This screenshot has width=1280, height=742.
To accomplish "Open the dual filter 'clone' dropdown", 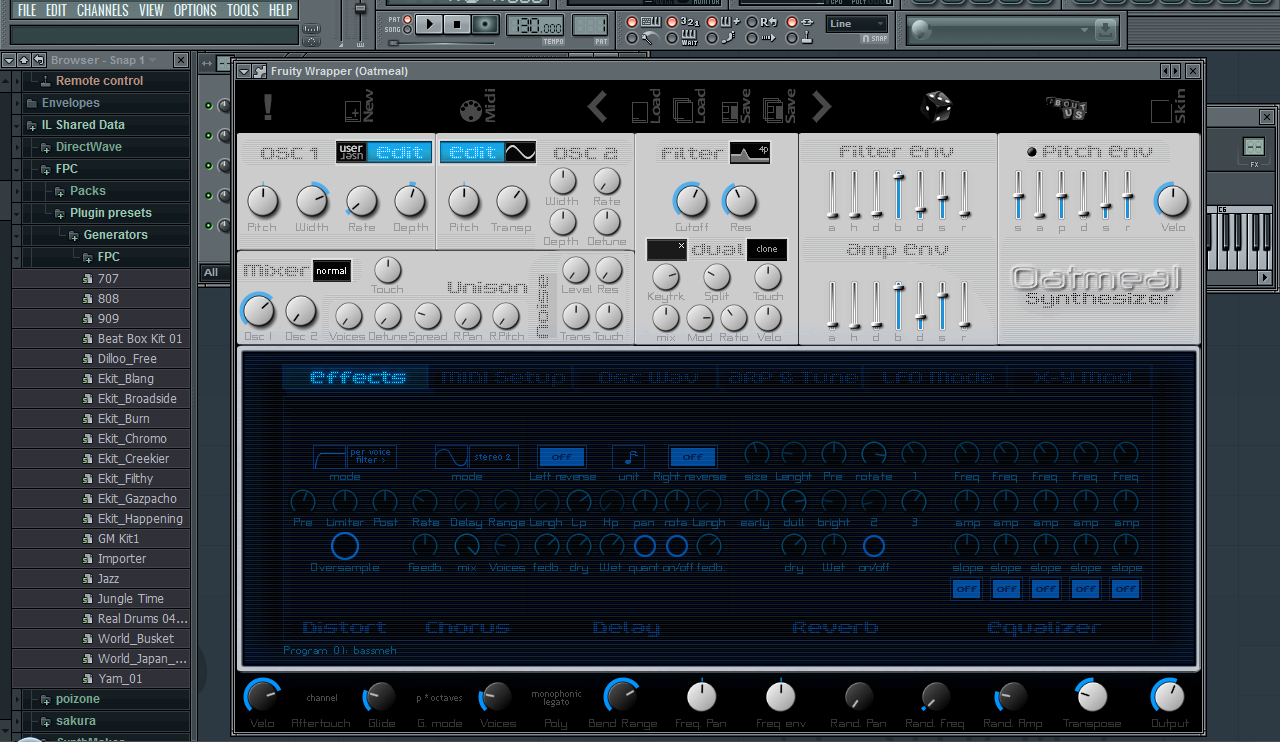I will 767,249.
